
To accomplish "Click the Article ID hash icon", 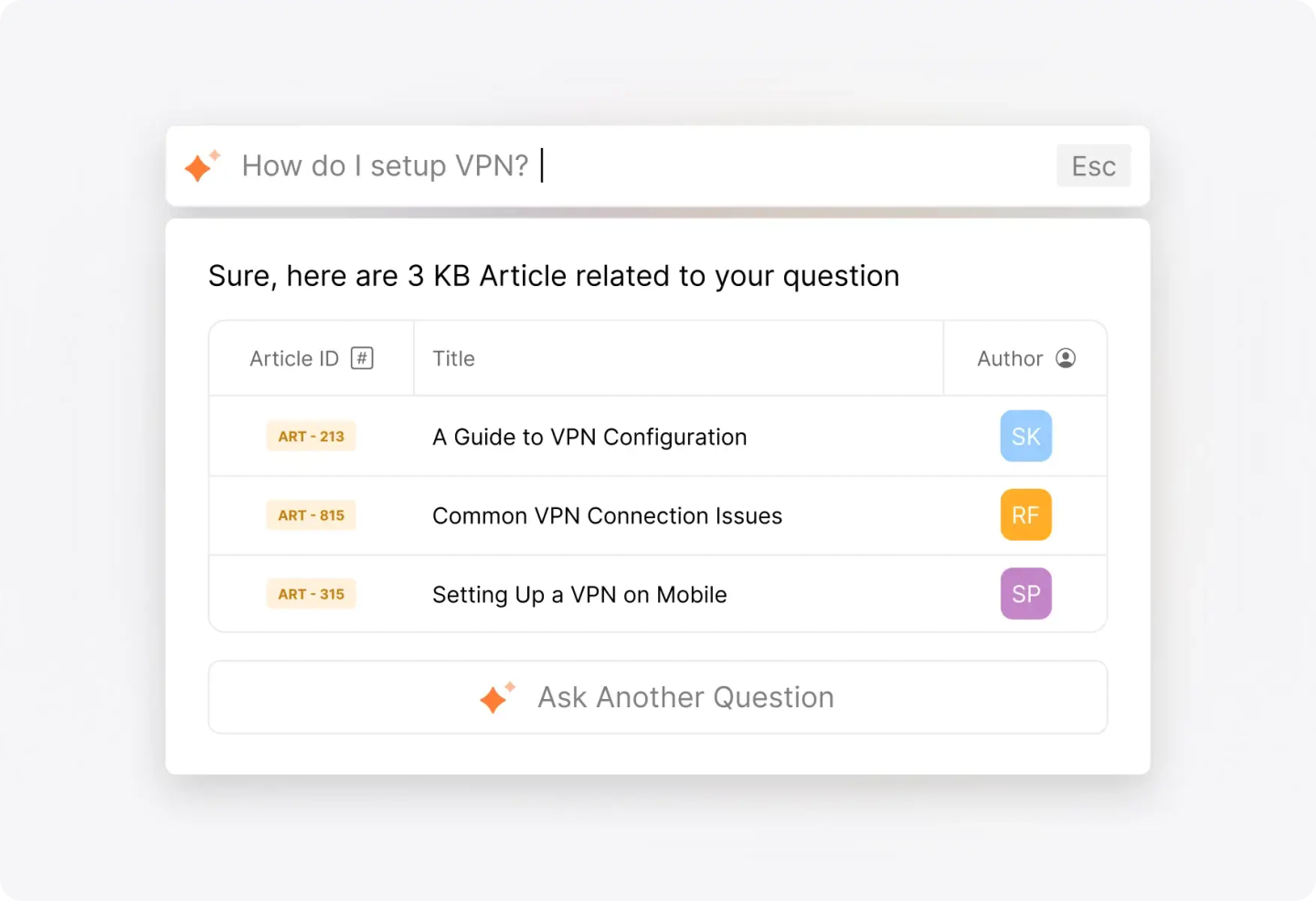I will (363, 358).
